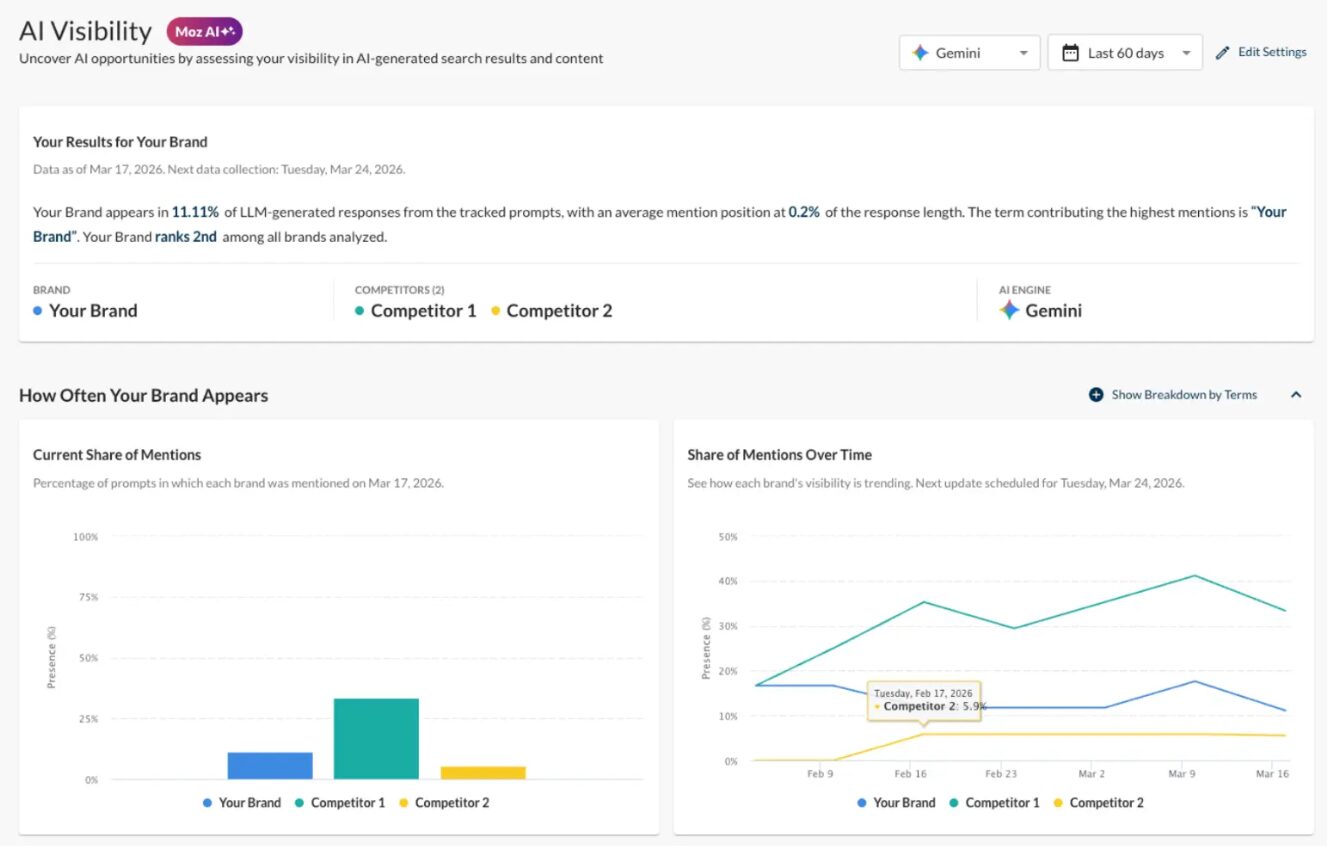
Task: Click the Feb 9 x-axis label
Action: [x=820, y=774]
